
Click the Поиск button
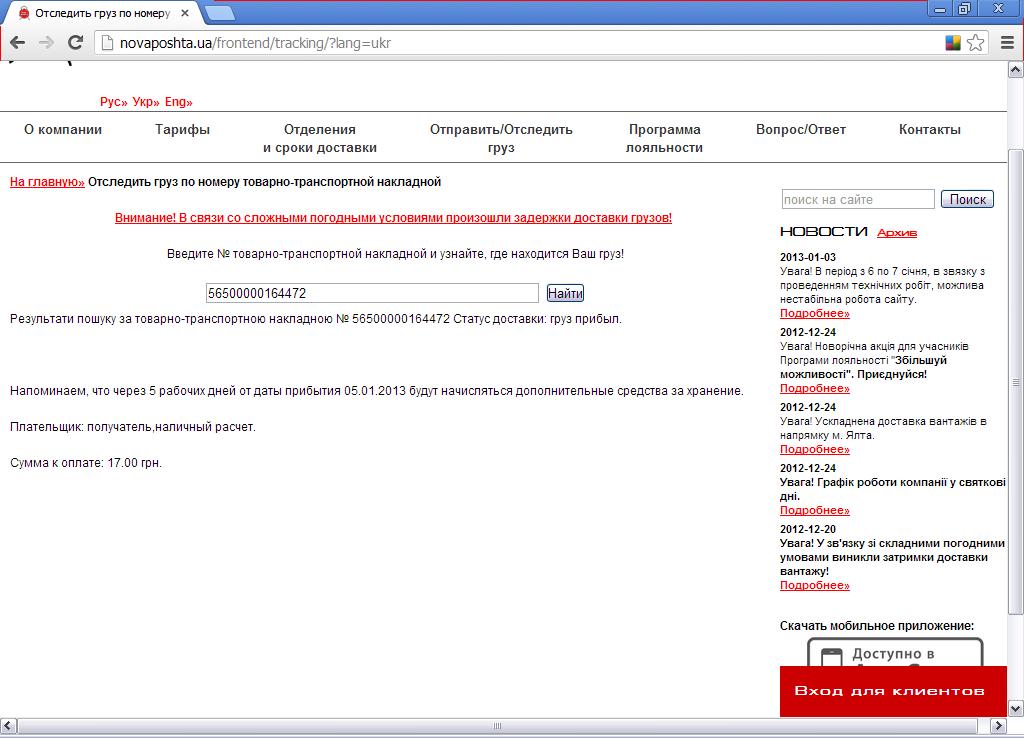click(x=967, y=199)
